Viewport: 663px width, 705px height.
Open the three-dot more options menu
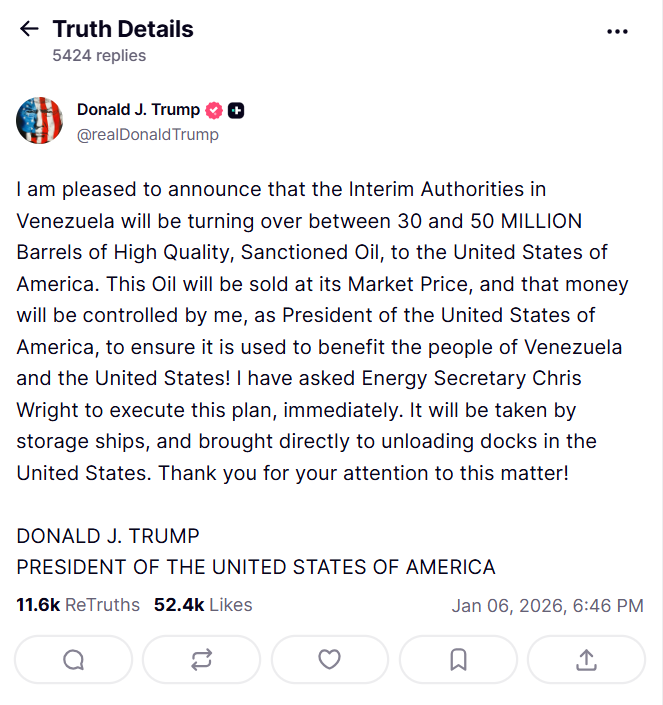coord(617,31)
